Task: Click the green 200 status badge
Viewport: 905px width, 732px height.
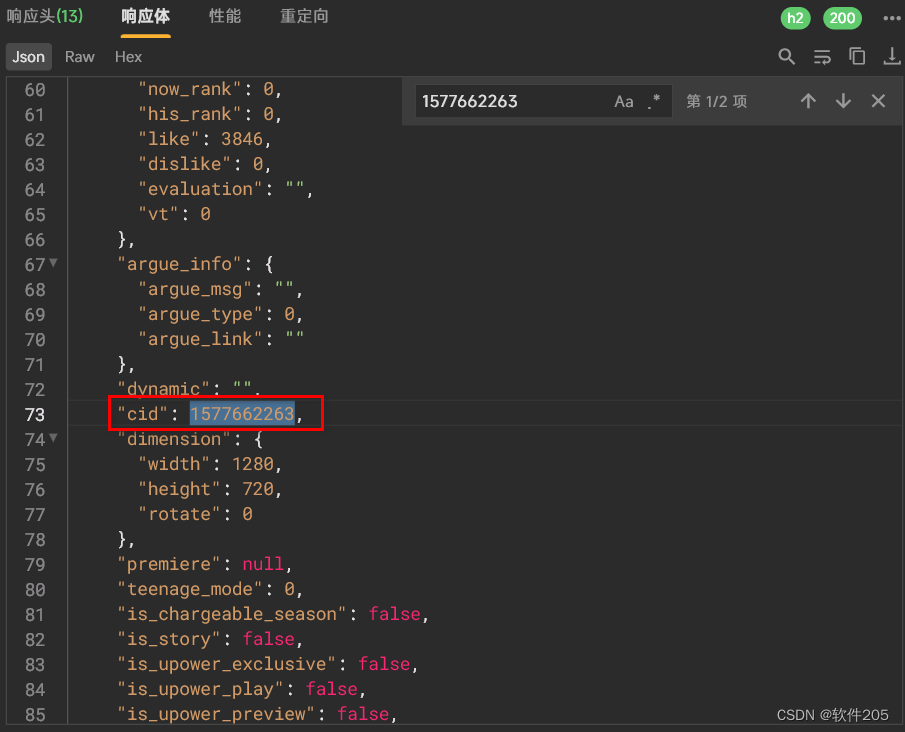Action: [x=842, y=18]
